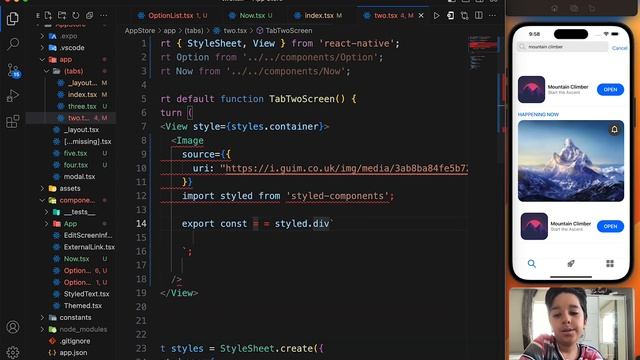Viewport: 640px width, 360px height.
Task: Tap Cancel next to phone search field
Action: [620, 48]
